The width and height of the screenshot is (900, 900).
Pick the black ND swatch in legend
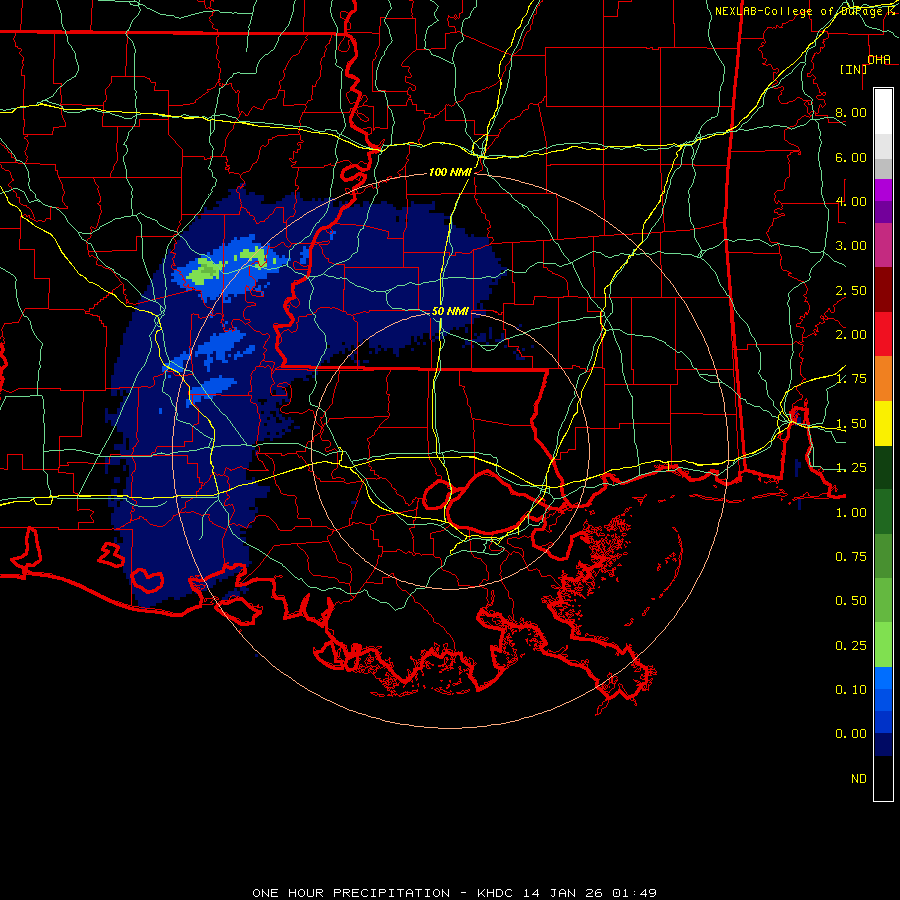point(883,778)
